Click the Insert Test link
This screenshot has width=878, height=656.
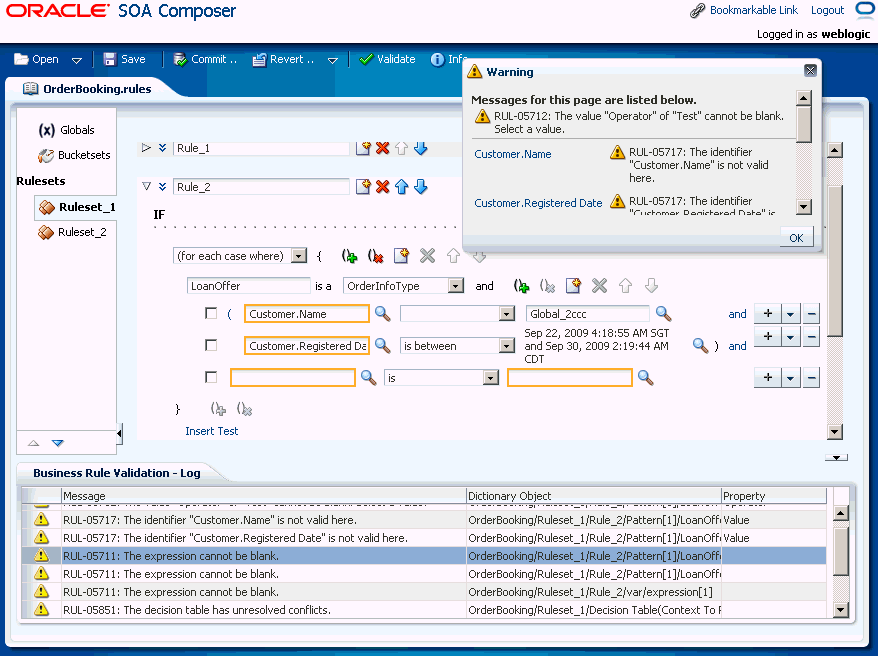(x=212, y=431)
